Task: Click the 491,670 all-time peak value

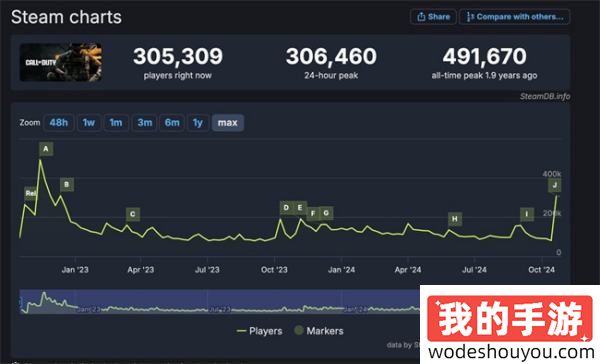Action: coord(484,57)
